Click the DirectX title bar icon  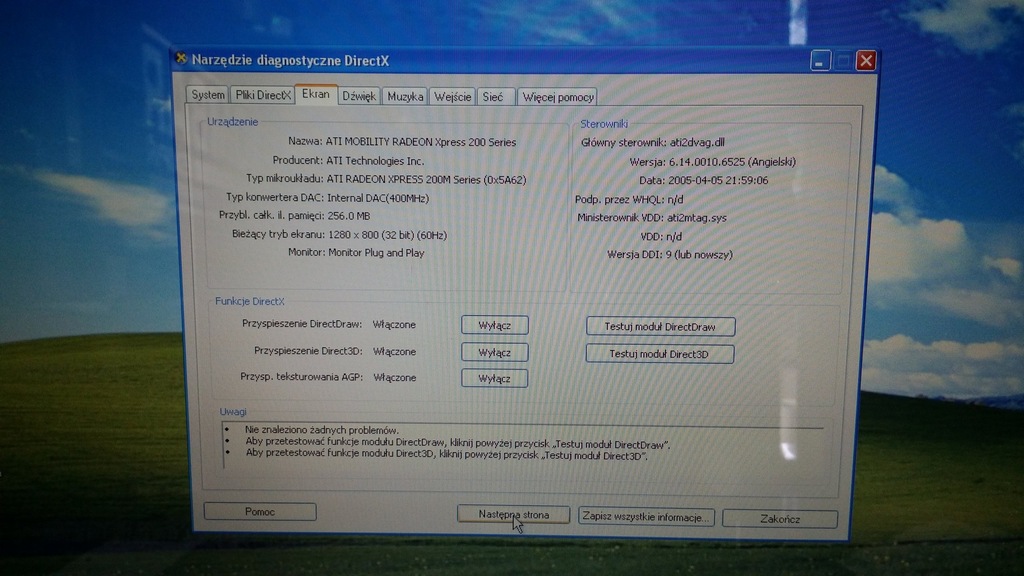point(181,59)
